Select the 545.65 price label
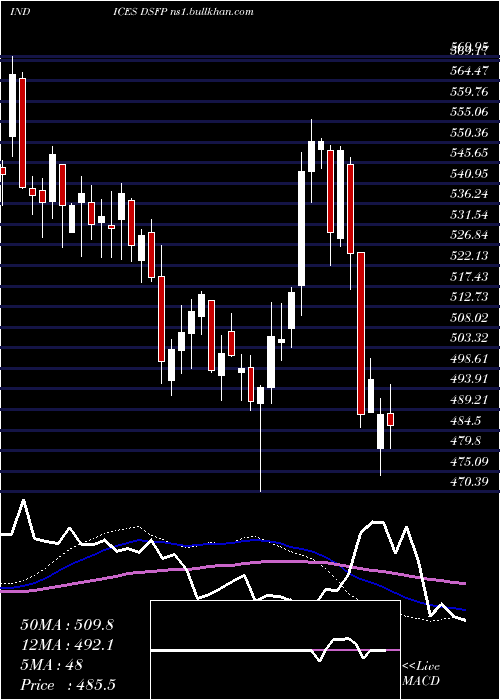 (470, 153)
